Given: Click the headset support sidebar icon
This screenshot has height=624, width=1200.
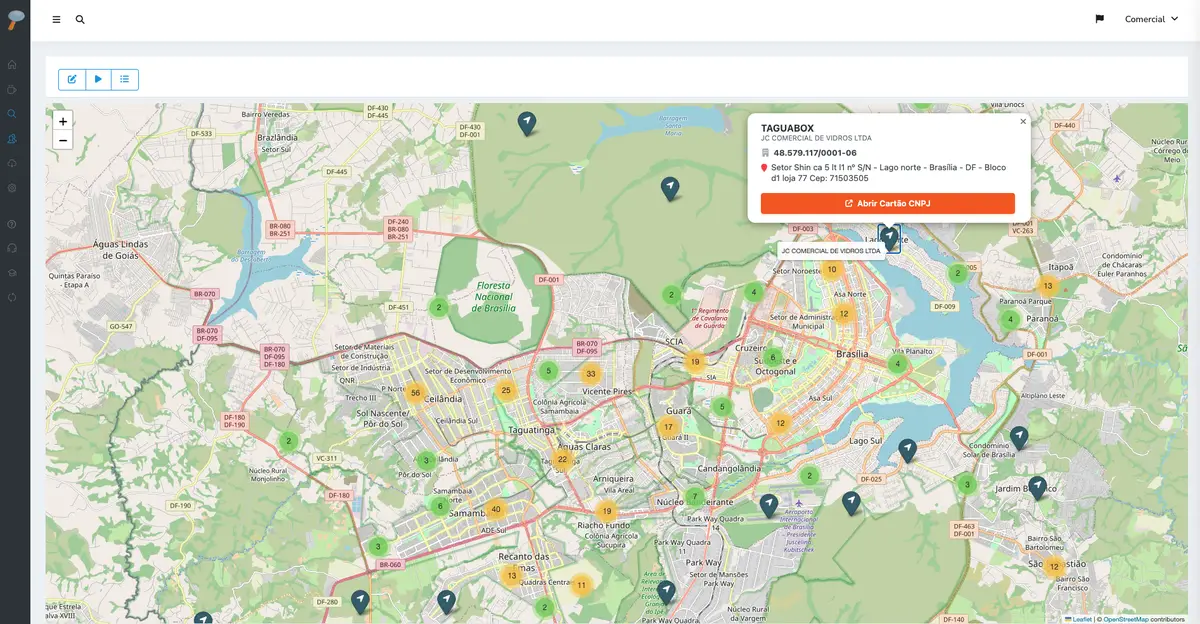Looking at the screenshot, I should (12, 248).
